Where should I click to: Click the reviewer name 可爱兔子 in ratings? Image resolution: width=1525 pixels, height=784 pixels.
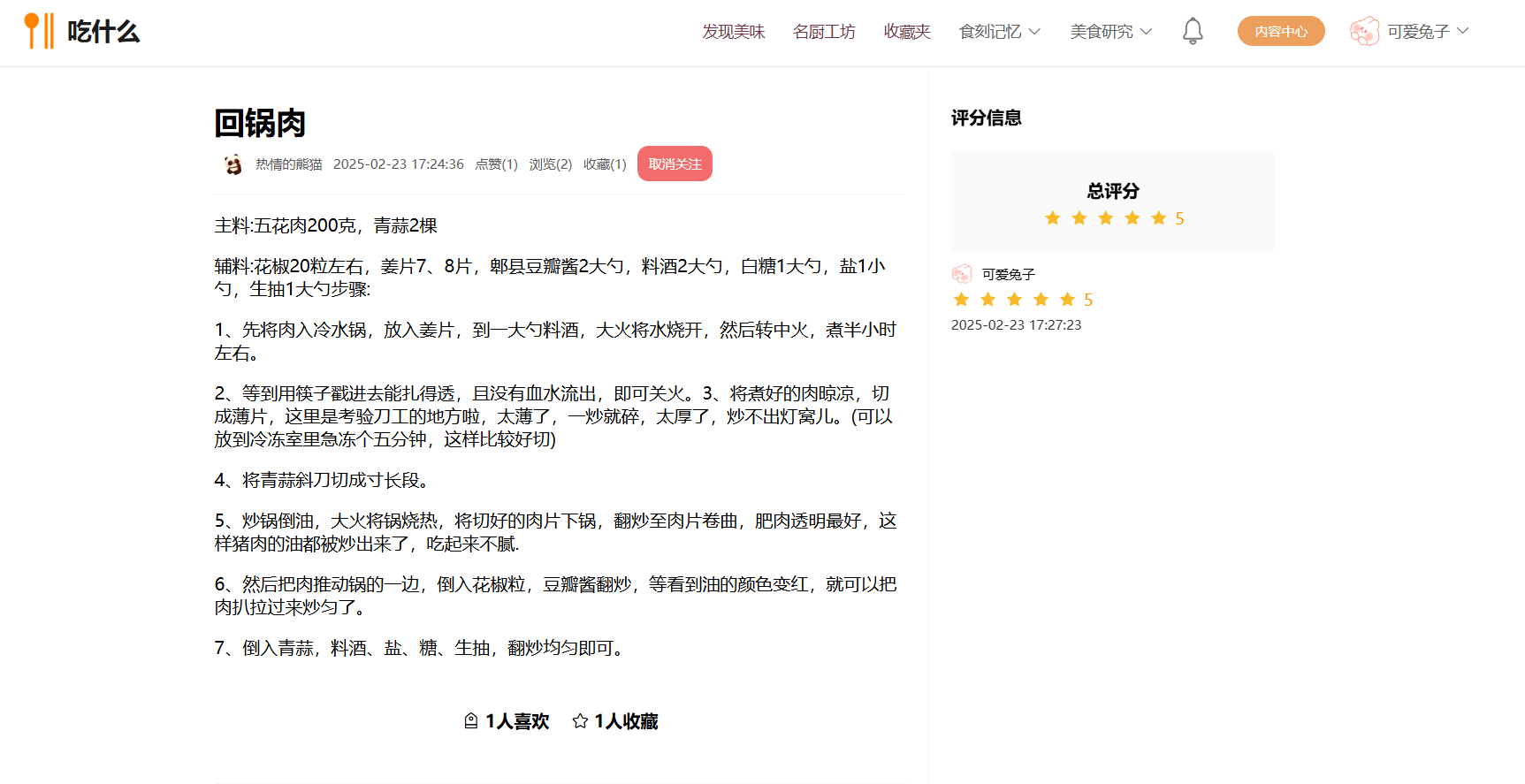coord(1008,275)
